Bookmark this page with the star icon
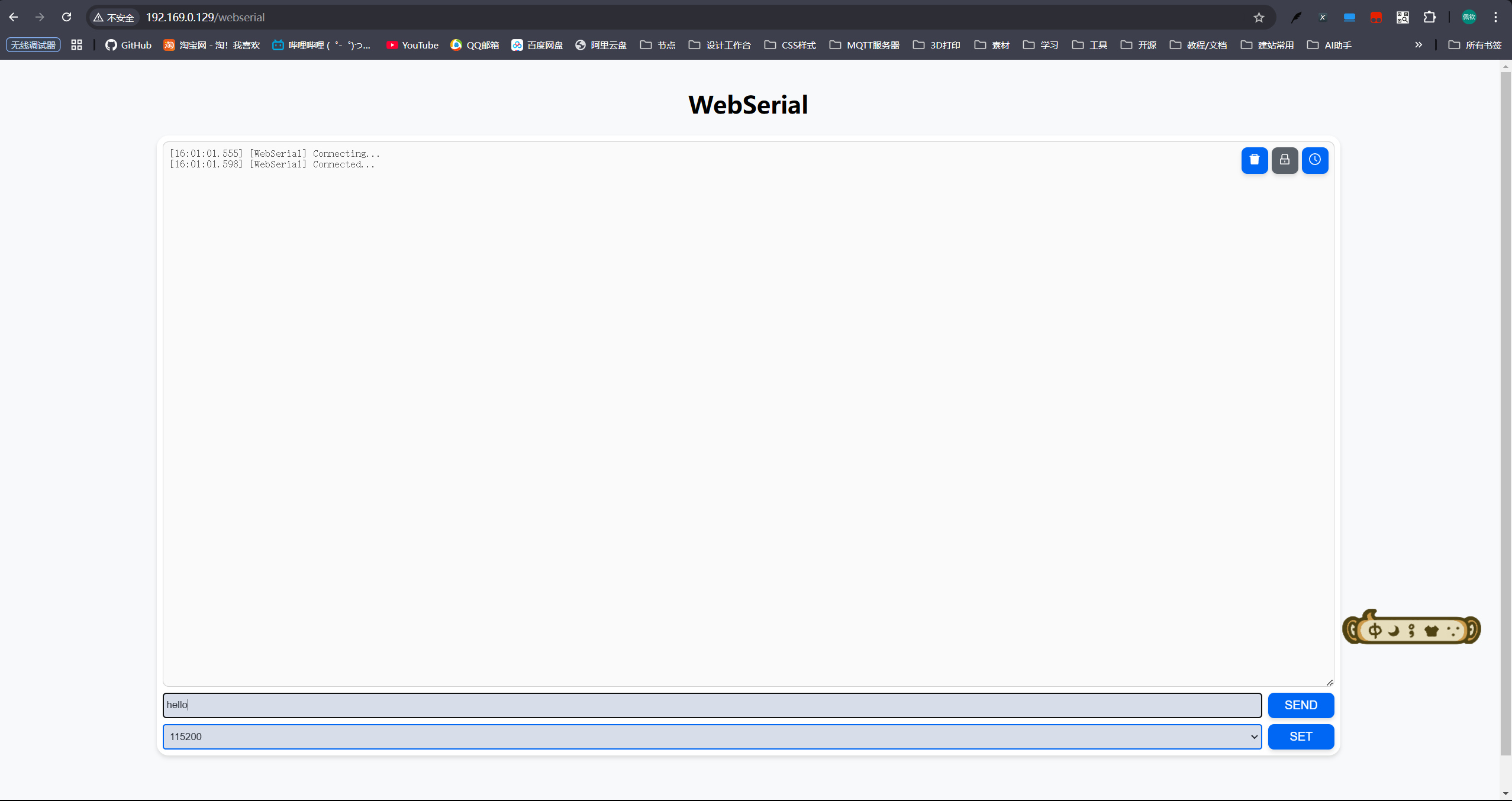This screenshot has height=801, width=1512. (x=1259, y=17)
